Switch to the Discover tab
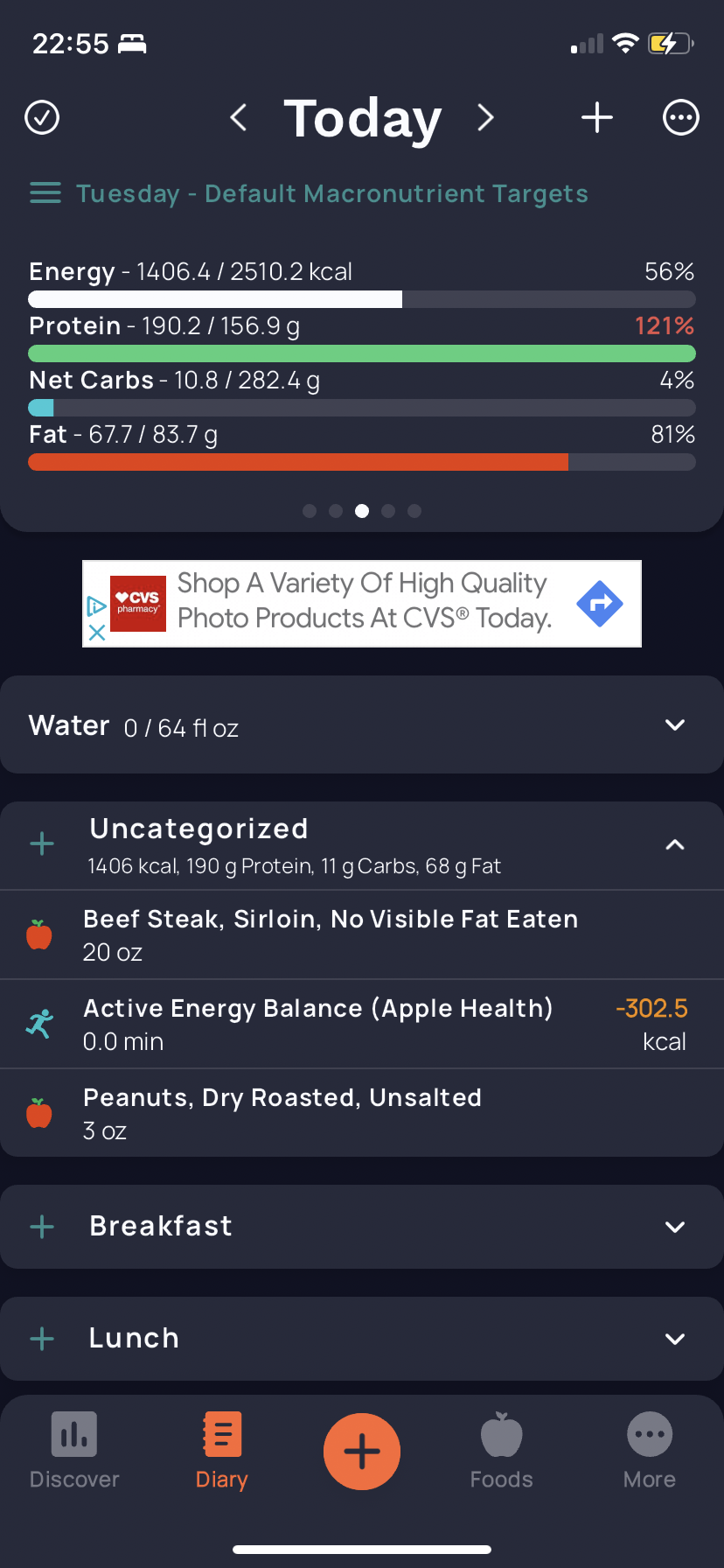The width and height of the screenshot is (724, 1568). [74, 1451]
